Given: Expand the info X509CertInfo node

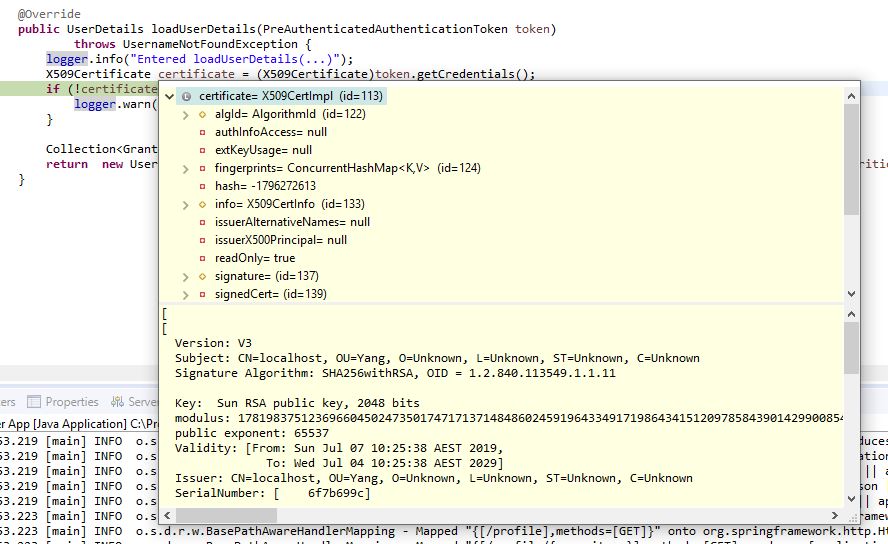Looking at the screenshot, I should [186, 204].
